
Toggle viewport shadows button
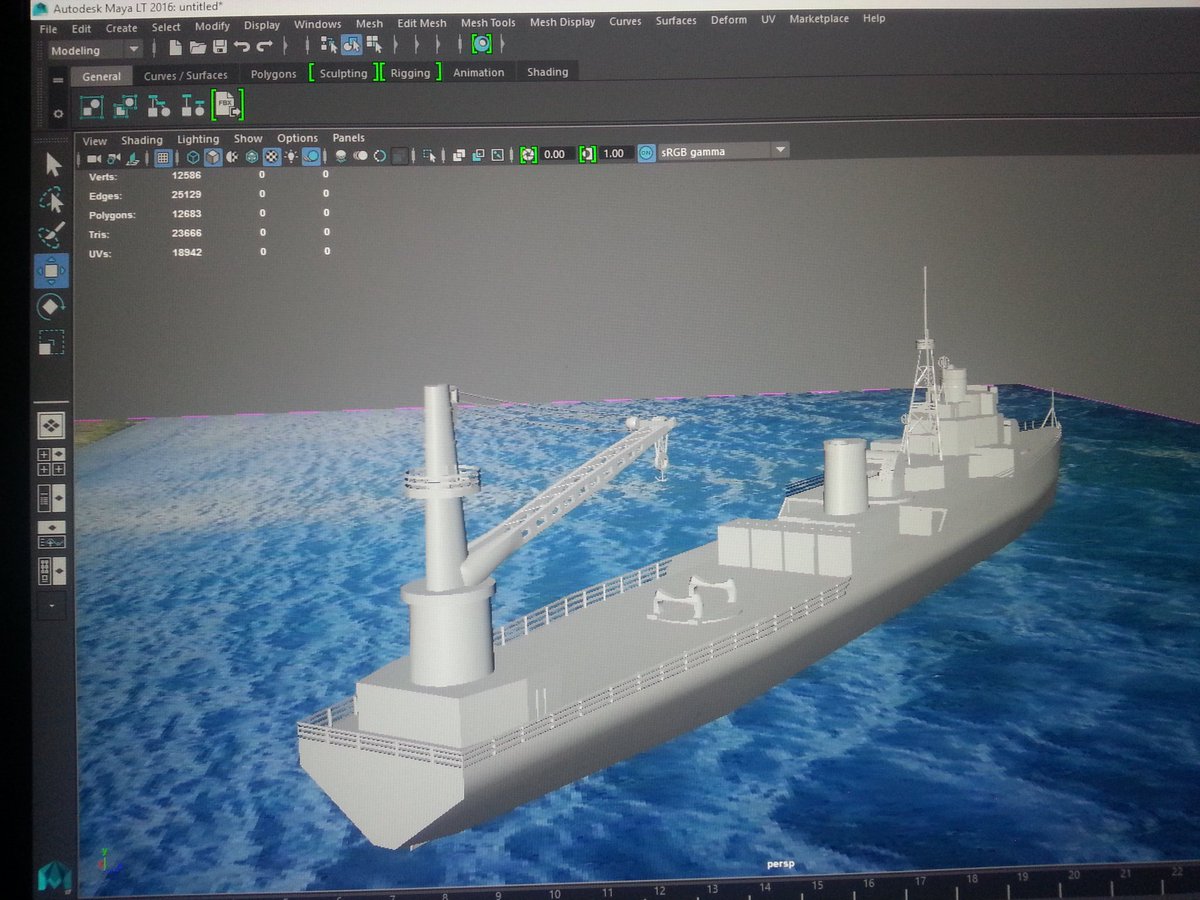312,157
